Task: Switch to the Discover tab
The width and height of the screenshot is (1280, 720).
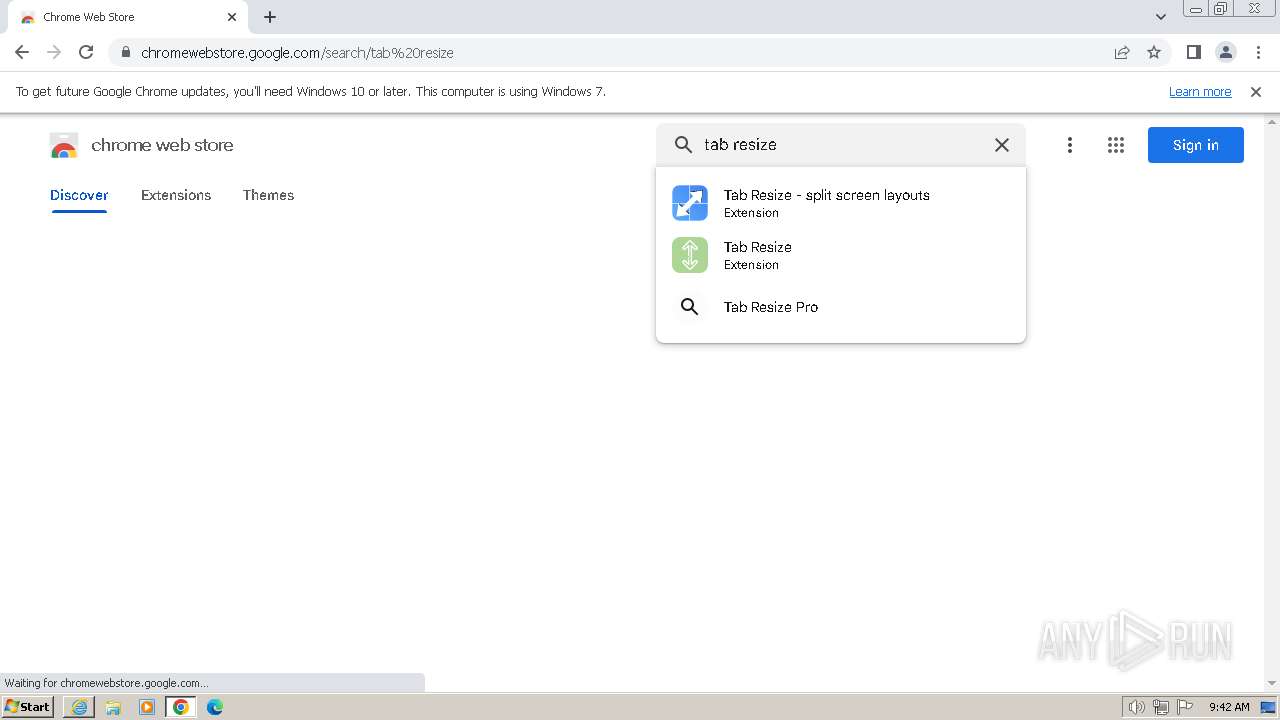Action: click(79, 195)
